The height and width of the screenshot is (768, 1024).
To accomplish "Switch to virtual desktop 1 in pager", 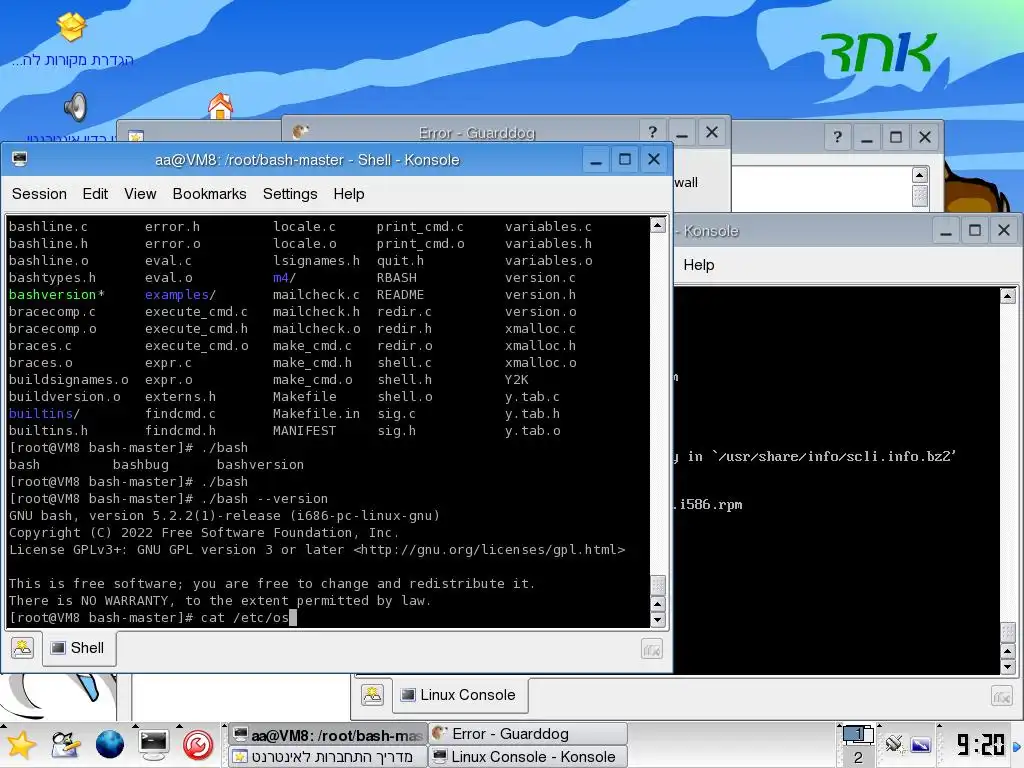I will [858, 735].
